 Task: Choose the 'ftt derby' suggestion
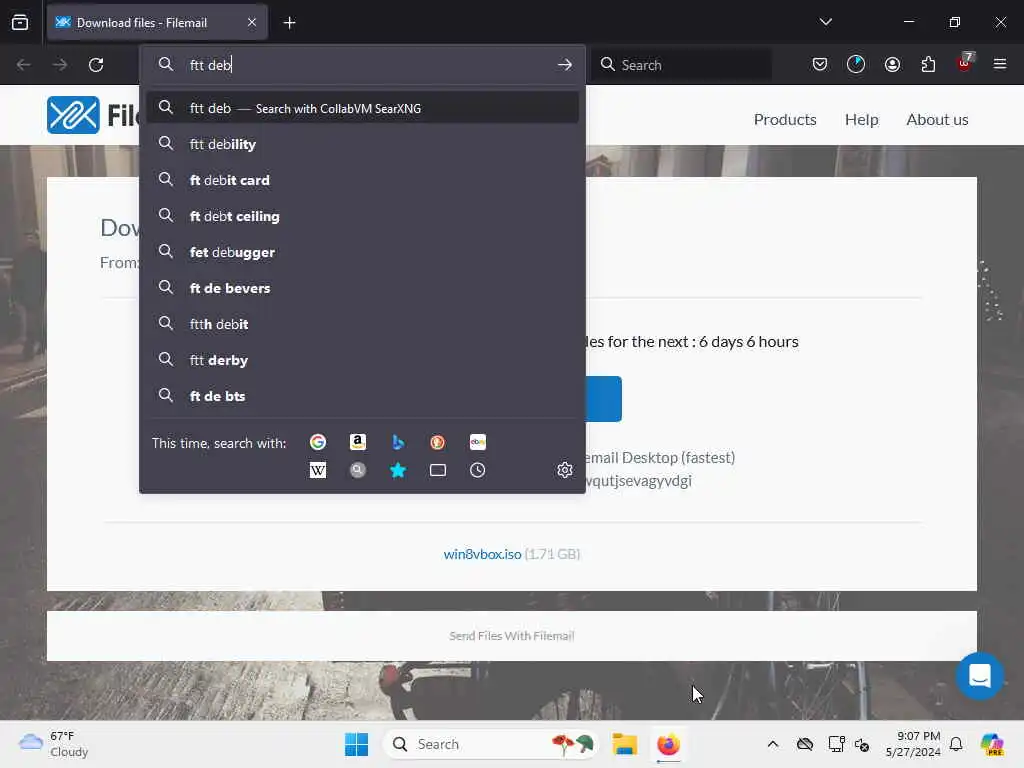pyautogui.click(x=362, y=360)
